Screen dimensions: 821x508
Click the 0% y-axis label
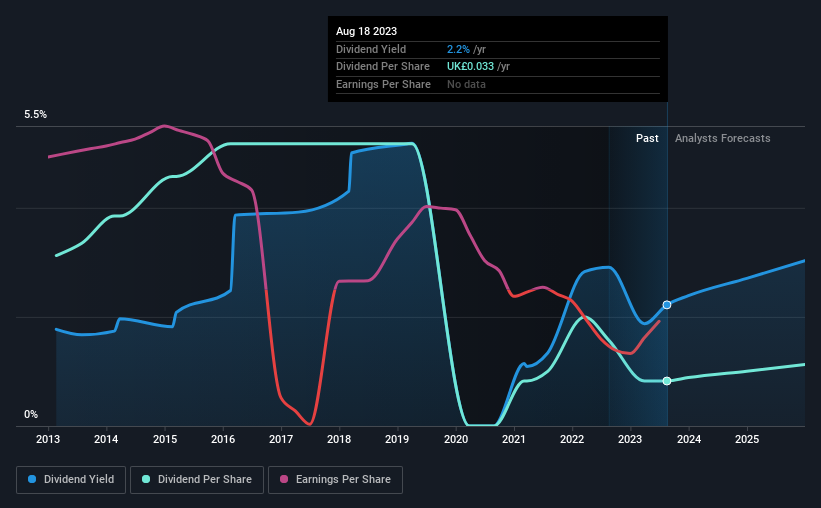tap(31, 414)
